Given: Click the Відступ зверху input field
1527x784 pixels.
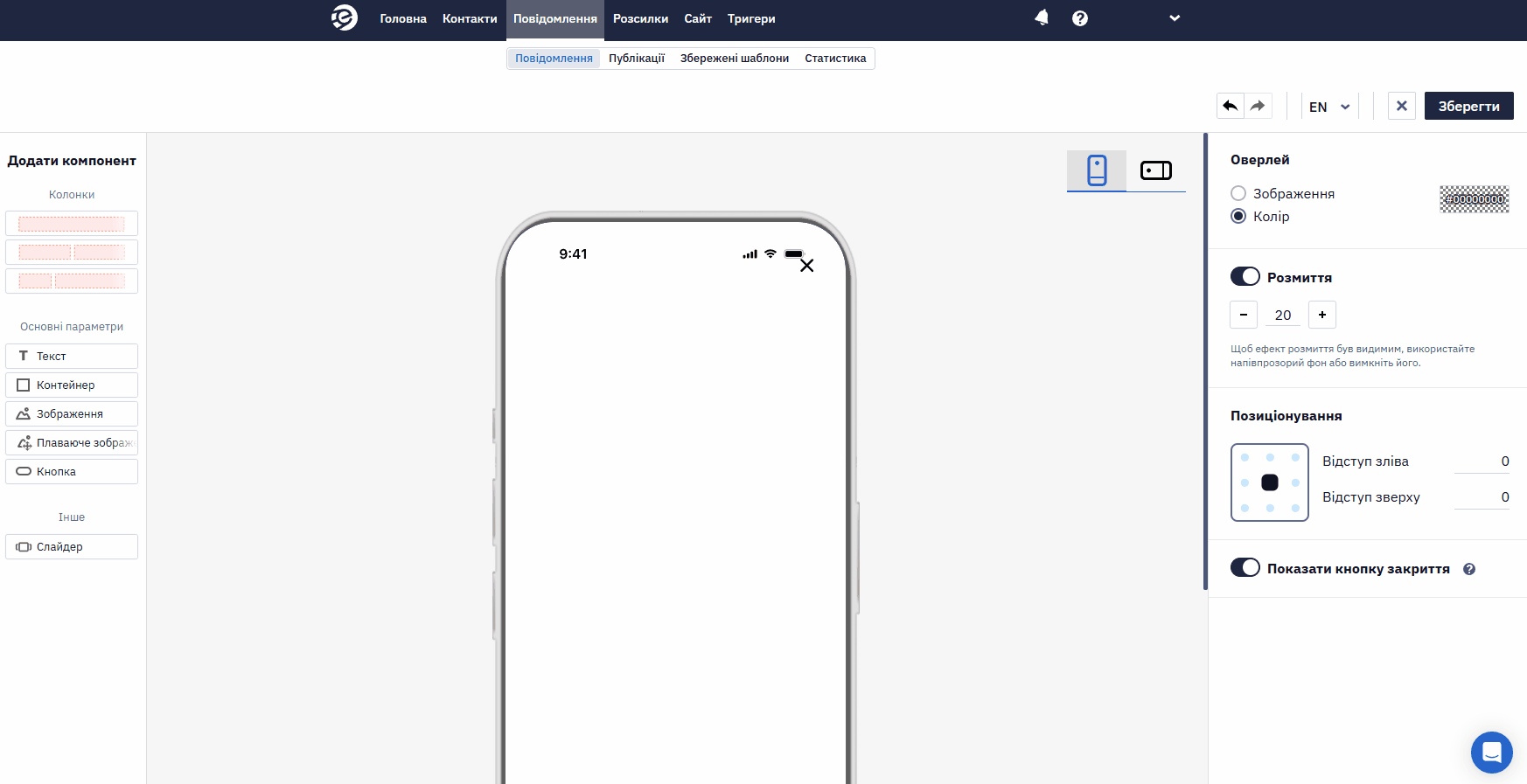Looking at the screenshot, I should tap(1482, 497).
